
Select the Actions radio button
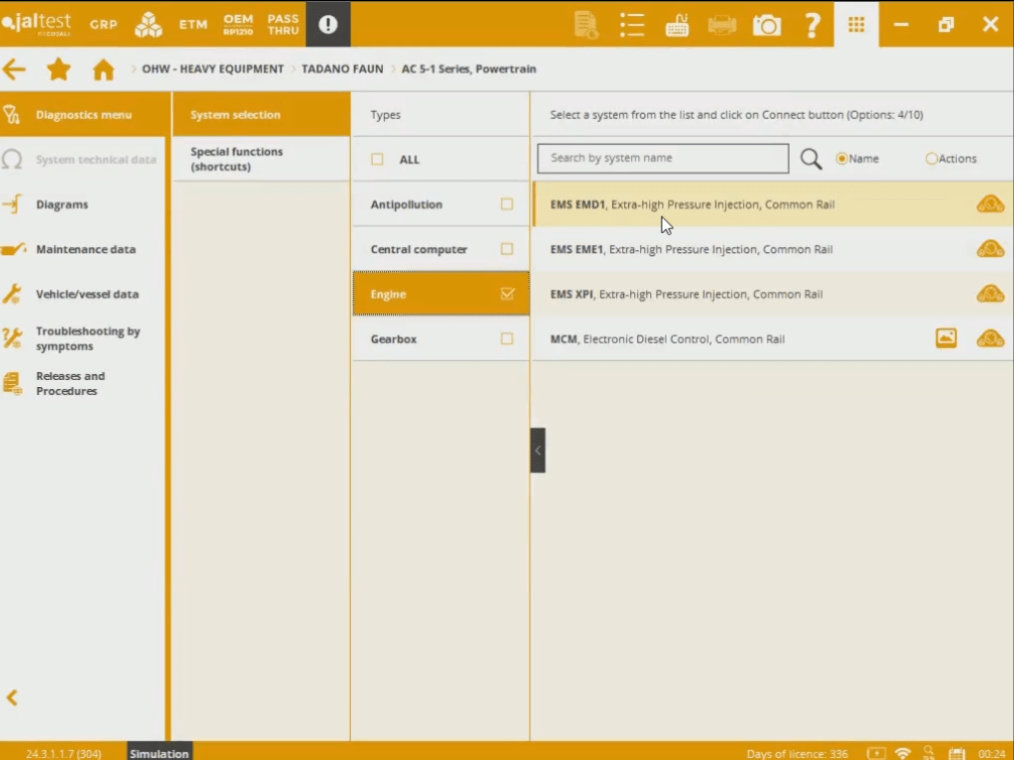coord(931,158)
